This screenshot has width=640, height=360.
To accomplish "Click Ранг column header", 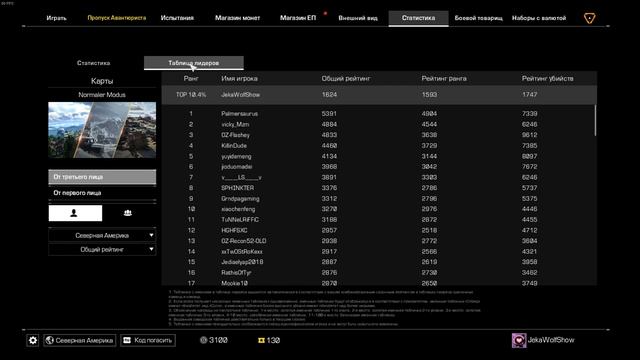I will pyautogui.click(x=191, y=78).
